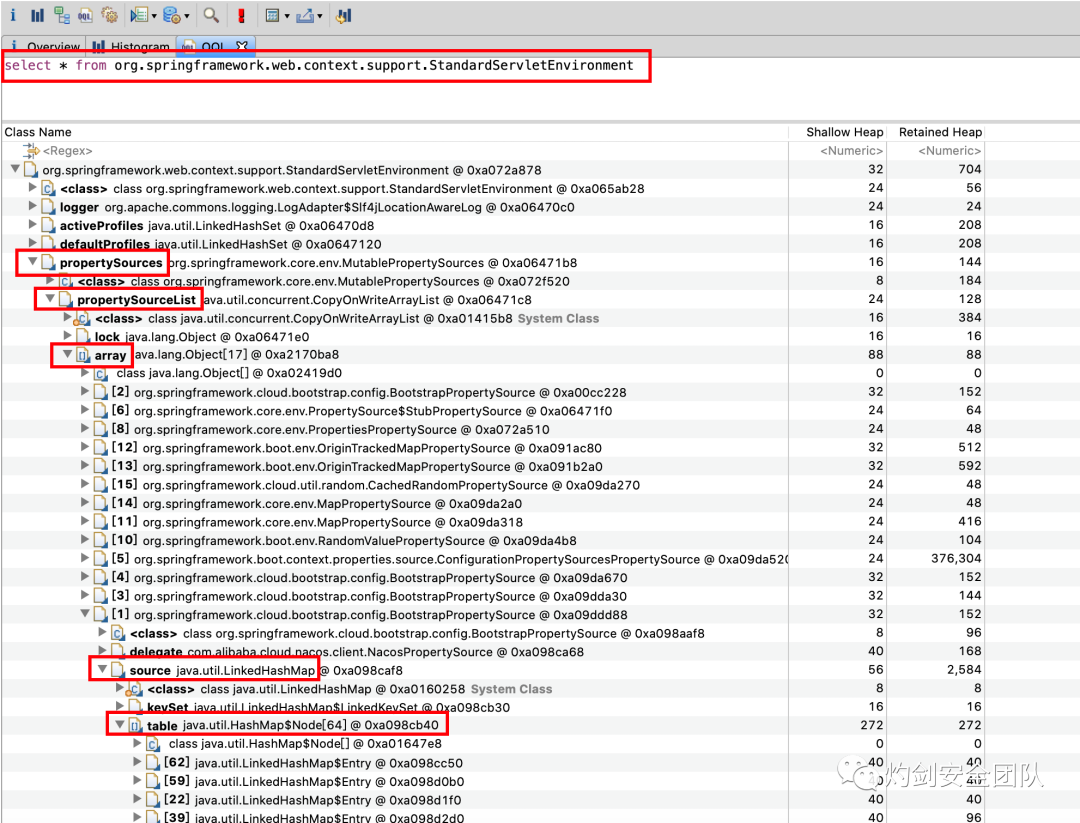
Task: Select the defaultProfiles LinkedHashSet object icon
Action: coord(48,244)
